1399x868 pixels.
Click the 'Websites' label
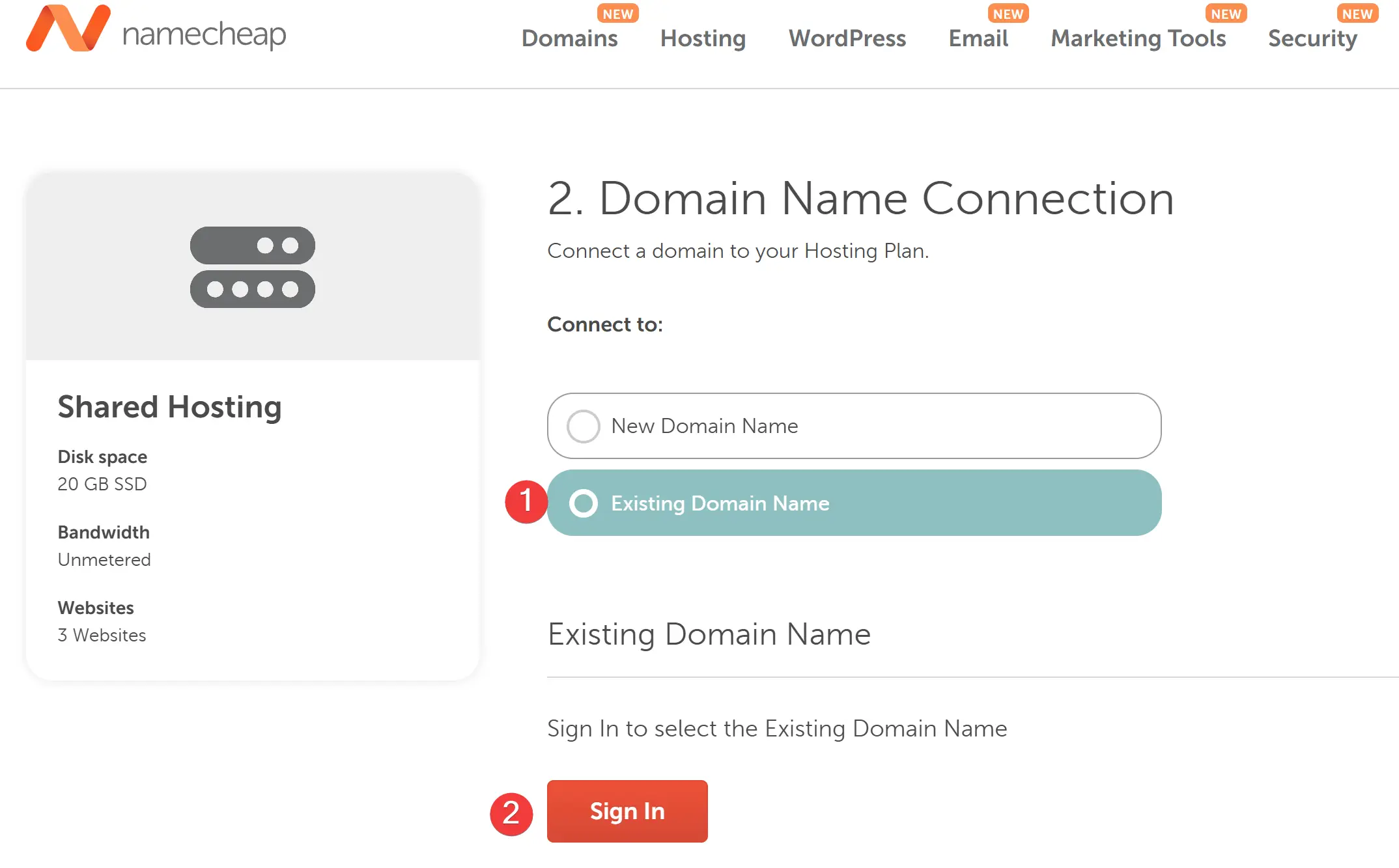pyautogui.click(x=96, y=608)
